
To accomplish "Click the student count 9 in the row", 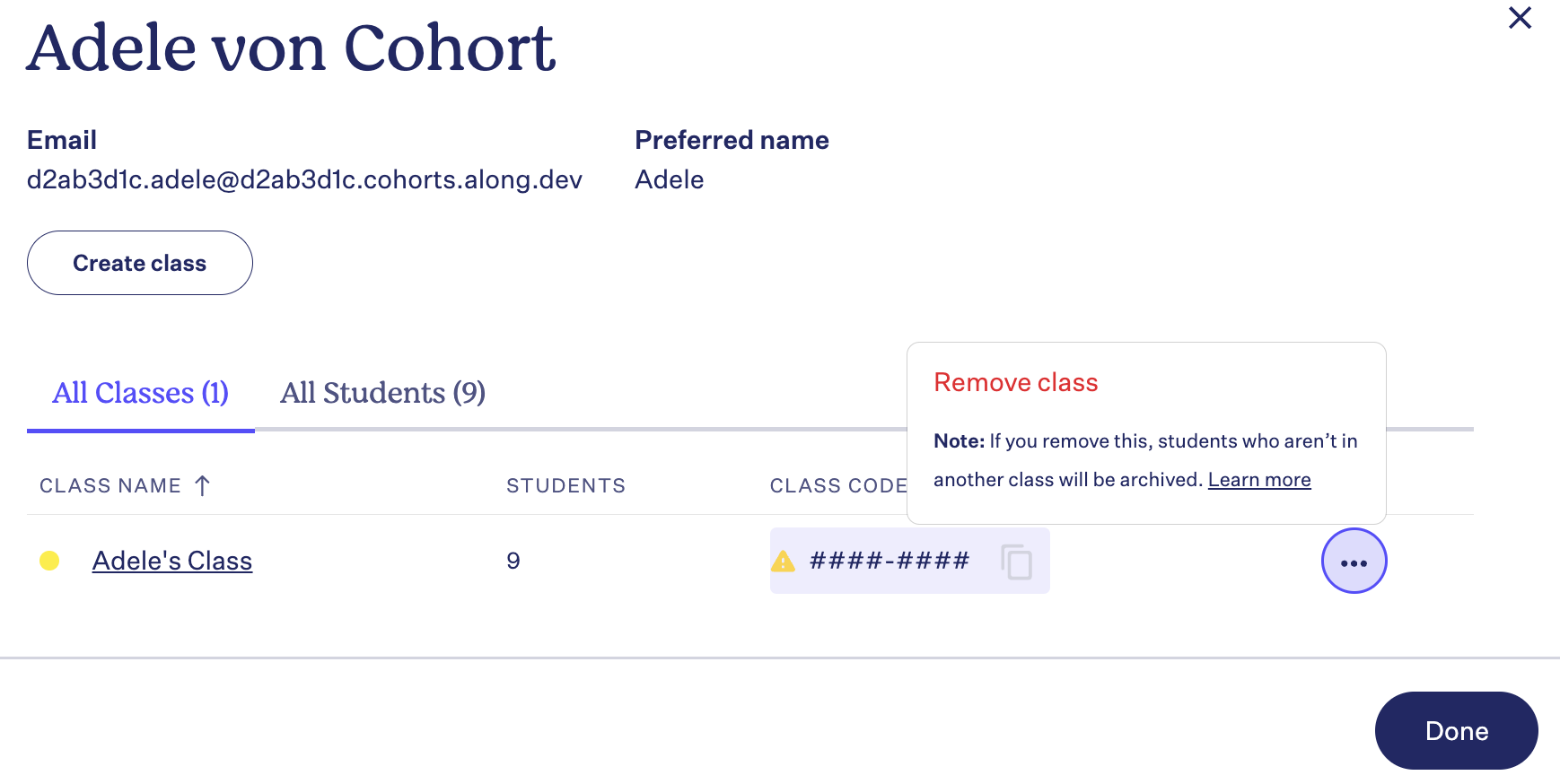I will click(x=513, y=561).
